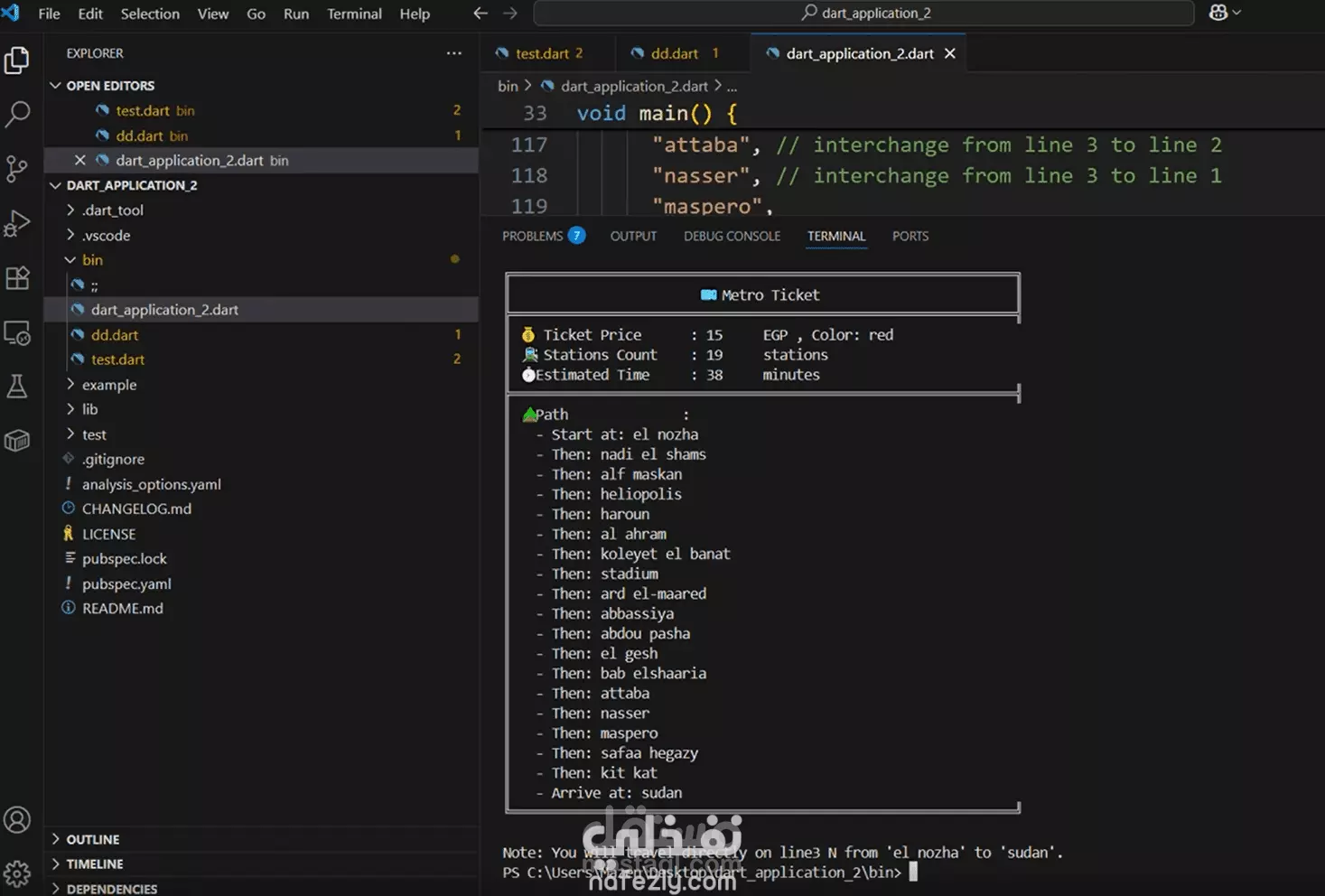Image resolution: width=1325 pixels, height=896 pixels.
Task: Open the Edit menu
Action: [x=90, y=14]
